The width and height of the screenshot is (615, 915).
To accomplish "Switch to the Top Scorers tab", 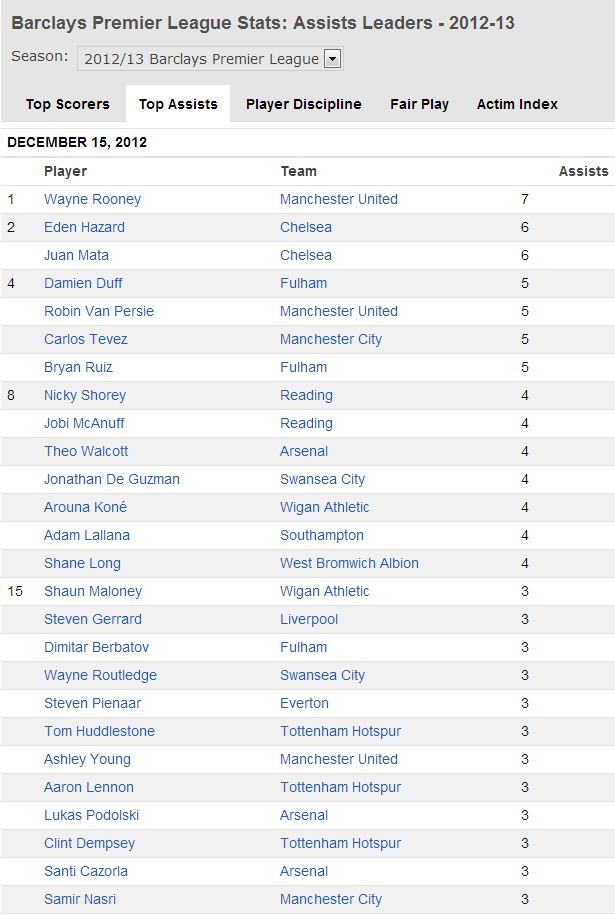I will pos(68,104).
